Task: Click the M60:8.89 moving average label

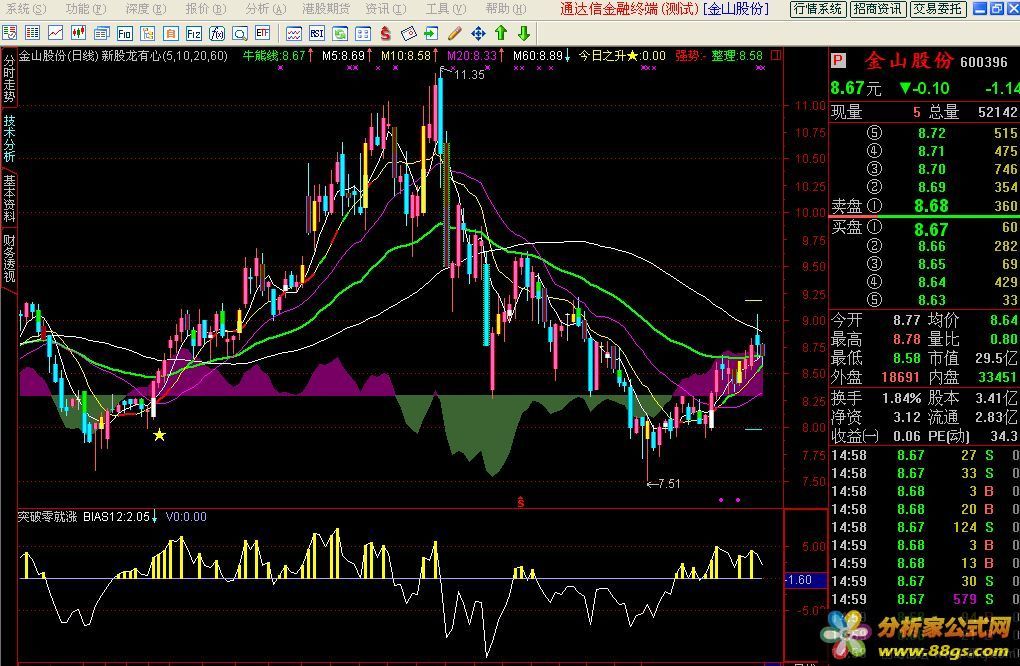Action: click(x=537, y=56)
